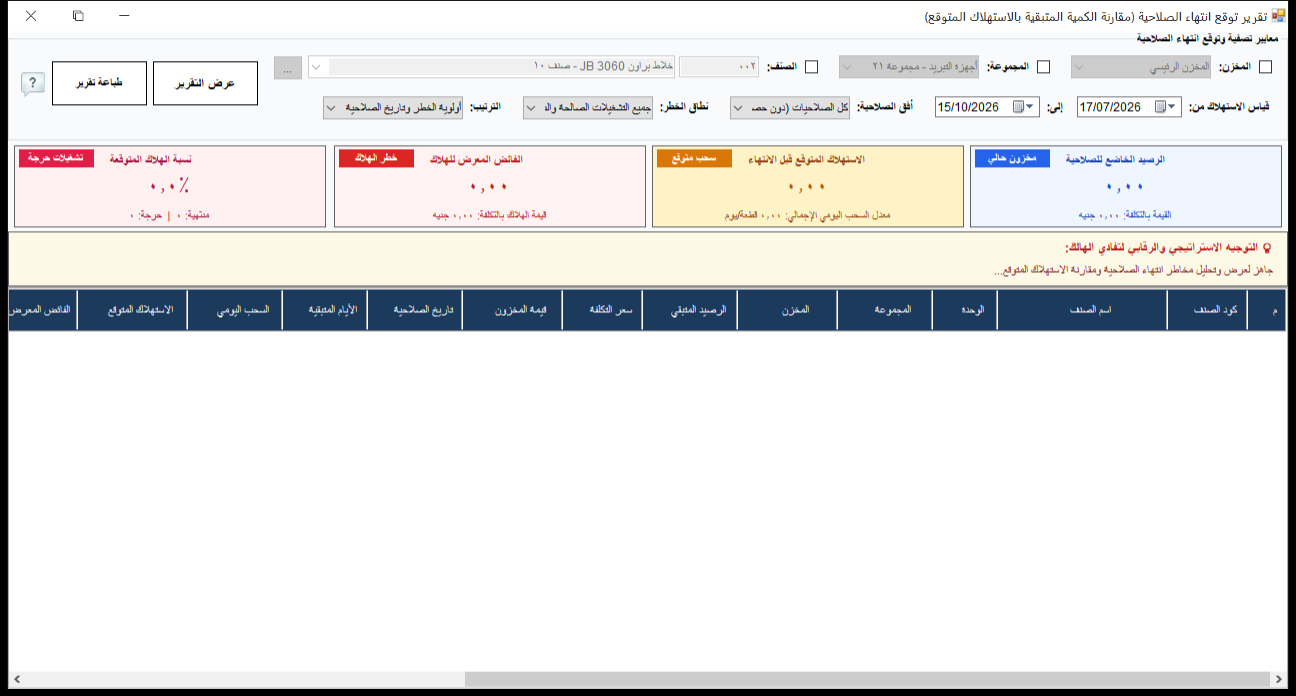
Task: Expand the end date 15/10/2026 picker arrow
Action: pyautogui.click(x=1030, y=107)
